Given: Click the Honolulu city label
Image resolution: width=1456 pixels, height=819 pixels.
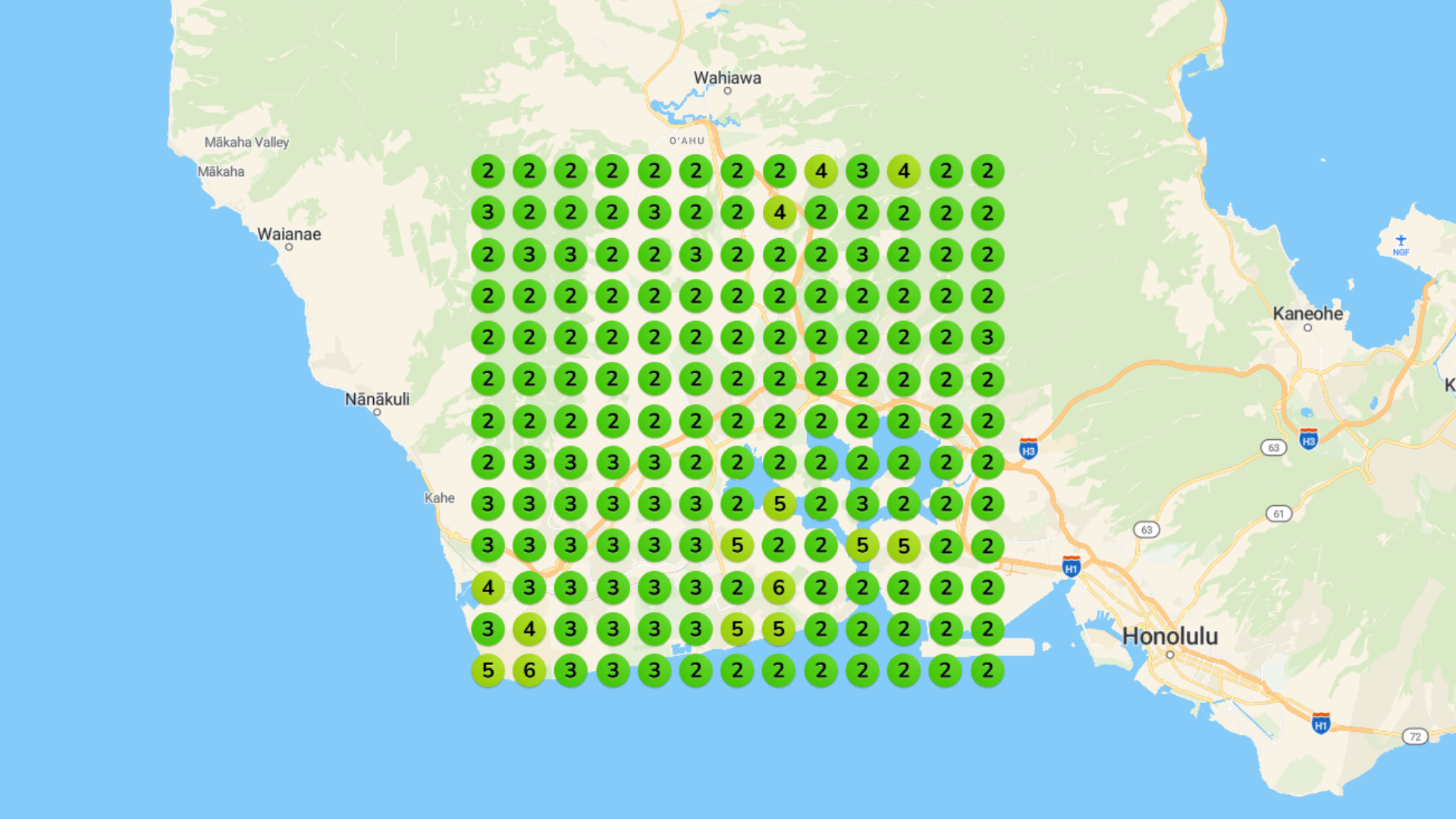Looking at the screenshot, I should (x=1169, y=636).
